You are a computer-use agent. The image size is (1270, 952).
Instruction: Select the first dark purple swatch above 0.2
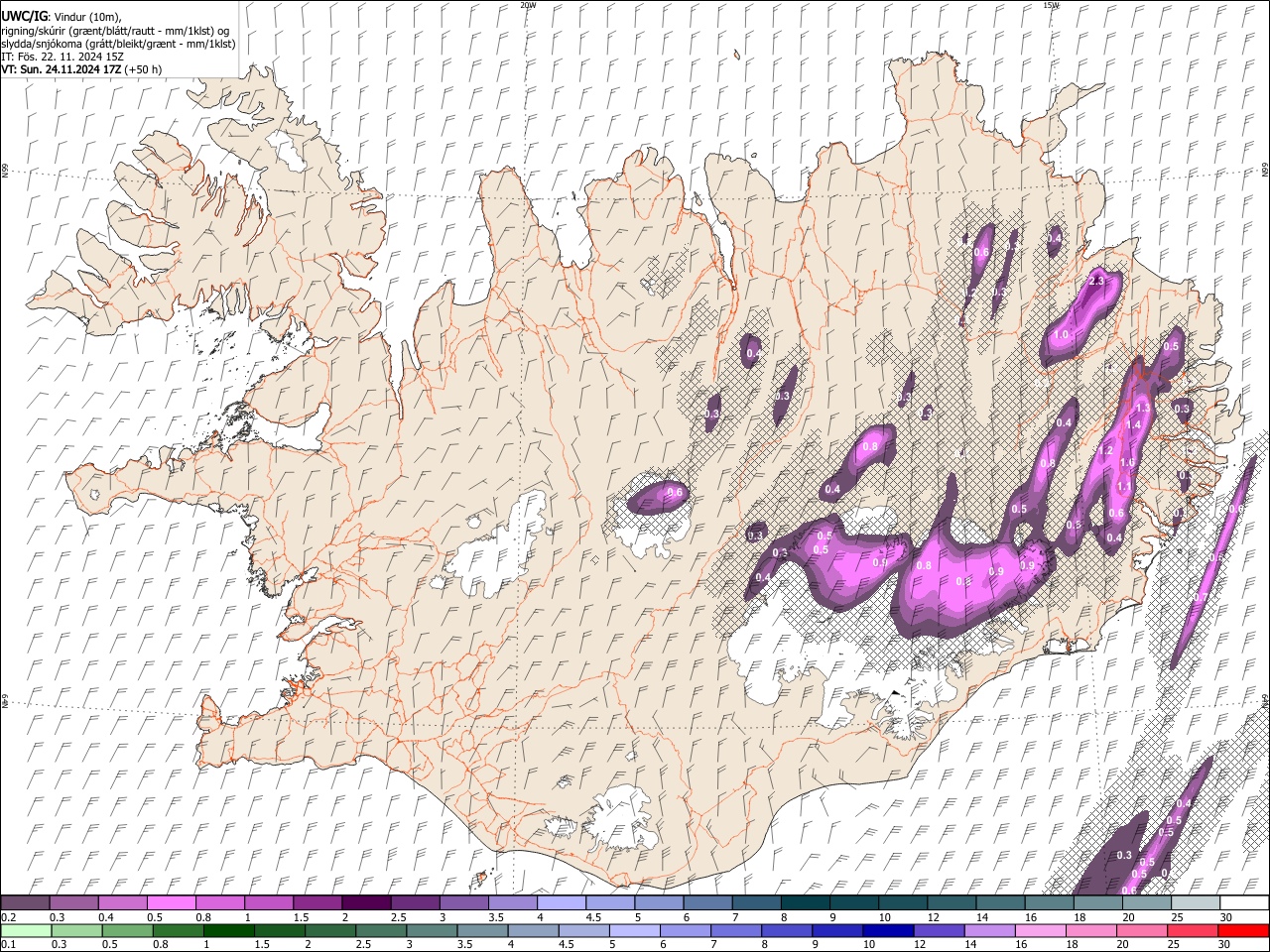(25, 903)
